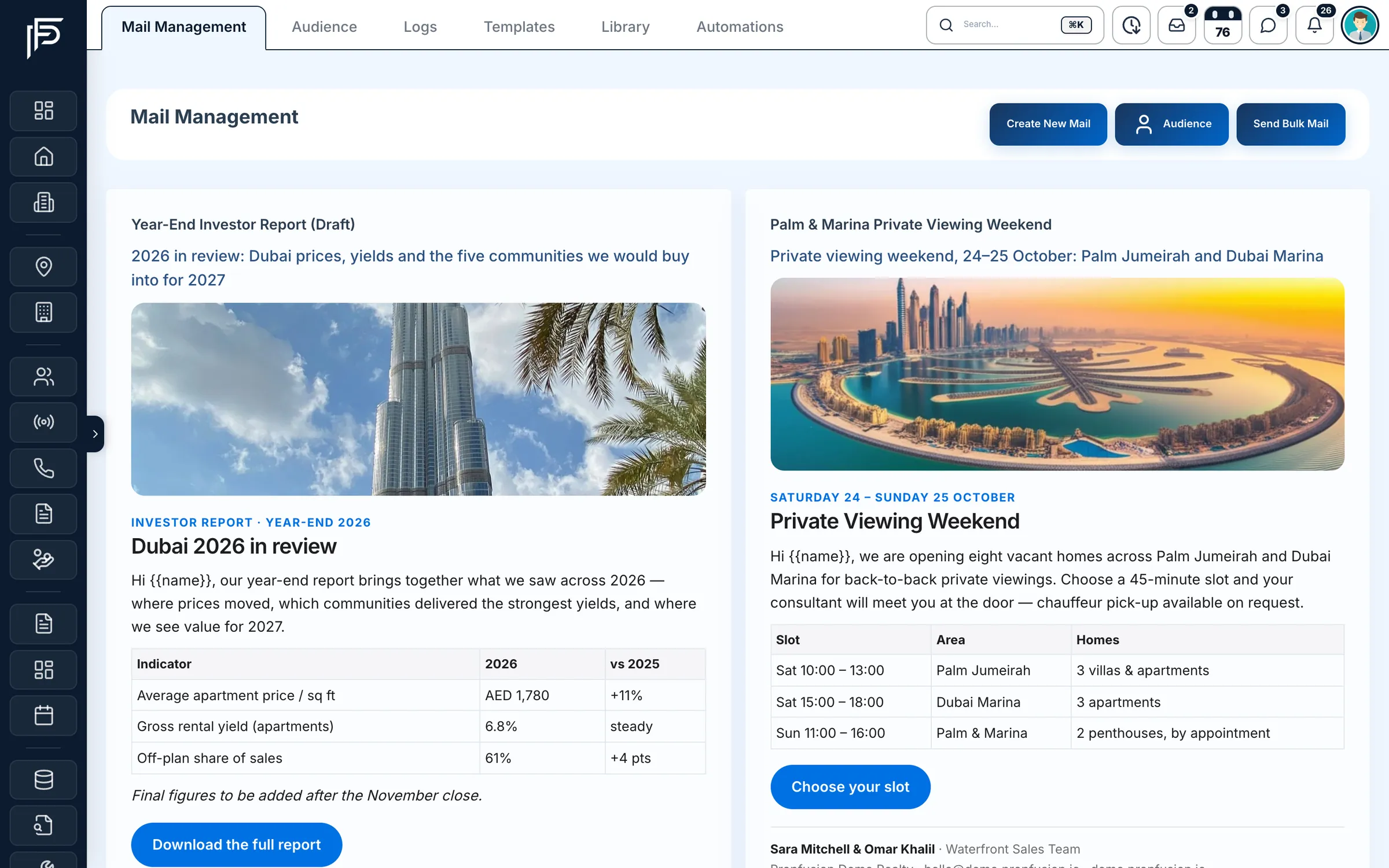
Task: Click the 'AED 1,780' table value
Action: click(517, 695)
